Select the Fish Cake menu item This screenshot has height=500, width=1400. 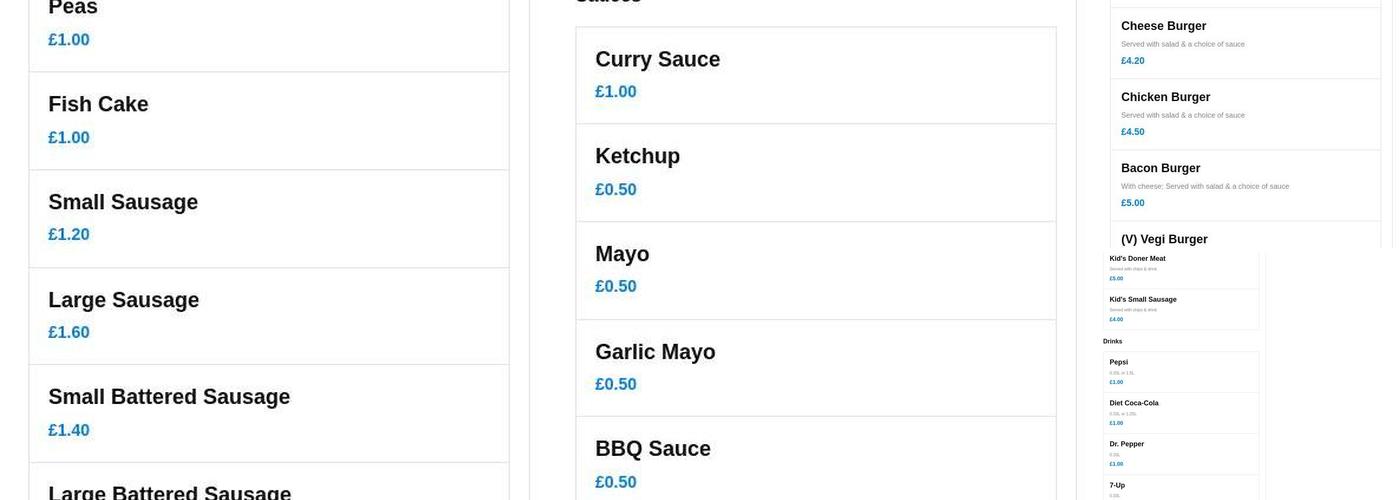[x=268, y=120]
